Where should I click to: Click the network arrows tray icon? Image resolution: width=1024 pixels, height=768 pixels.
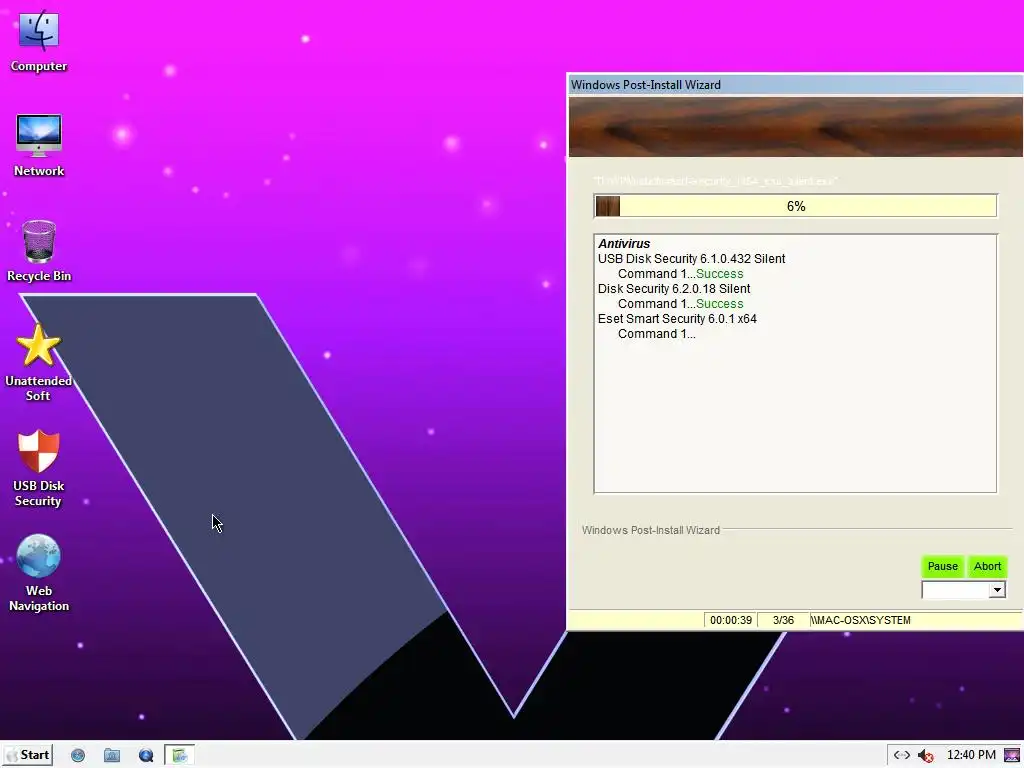tap(902, 755)
